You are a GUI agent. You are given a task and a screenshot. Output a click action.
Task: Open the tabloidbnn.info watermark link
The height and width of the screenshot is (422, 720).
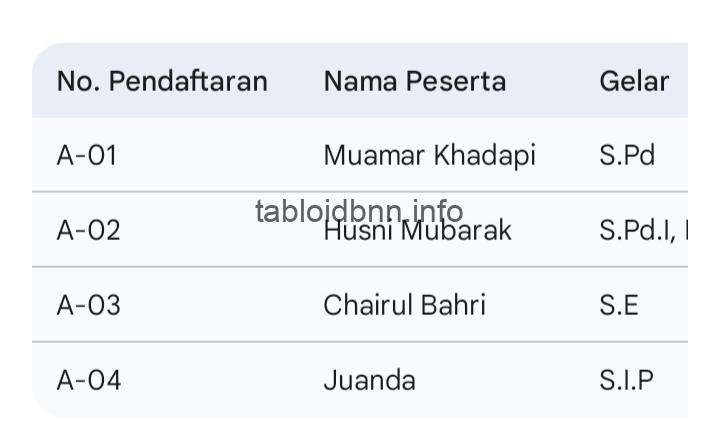pyautogui.click(x=359, y=211)
